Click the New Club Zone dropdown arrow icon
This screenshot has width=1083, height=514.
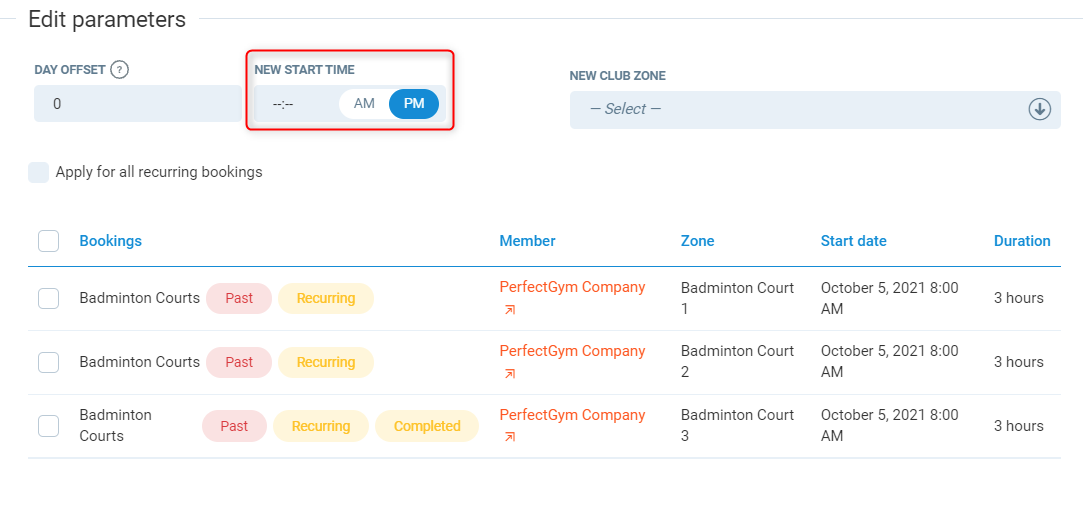point(1040,109)
